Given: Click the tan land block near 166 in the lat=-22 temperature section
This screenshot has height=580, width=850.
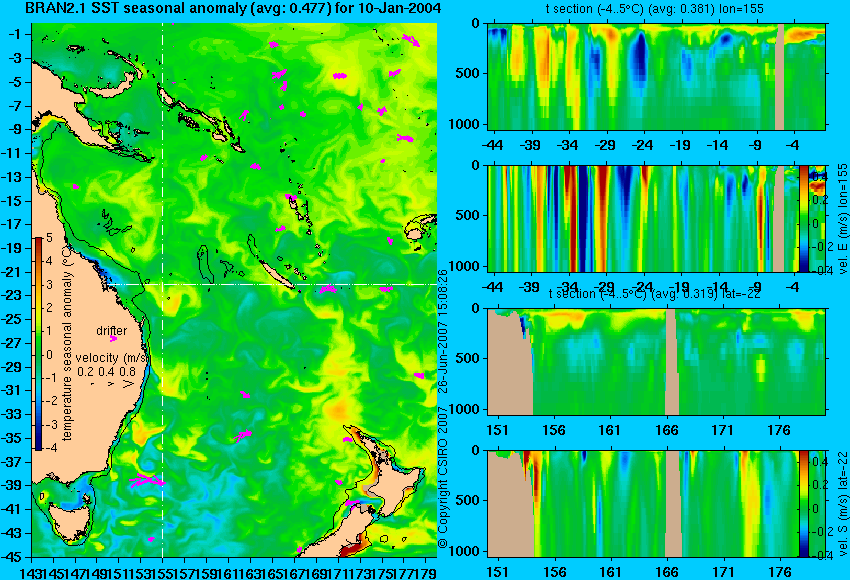Looking at the screenshot, I should tap(671, 361).
